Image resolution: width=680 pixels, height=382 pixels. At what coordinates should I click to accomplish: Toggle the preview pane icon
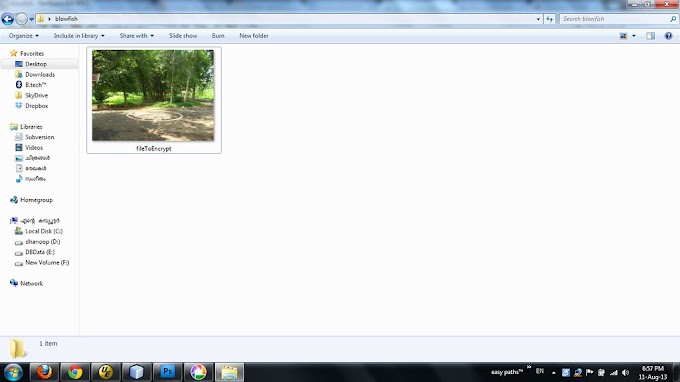pos(651,36)
